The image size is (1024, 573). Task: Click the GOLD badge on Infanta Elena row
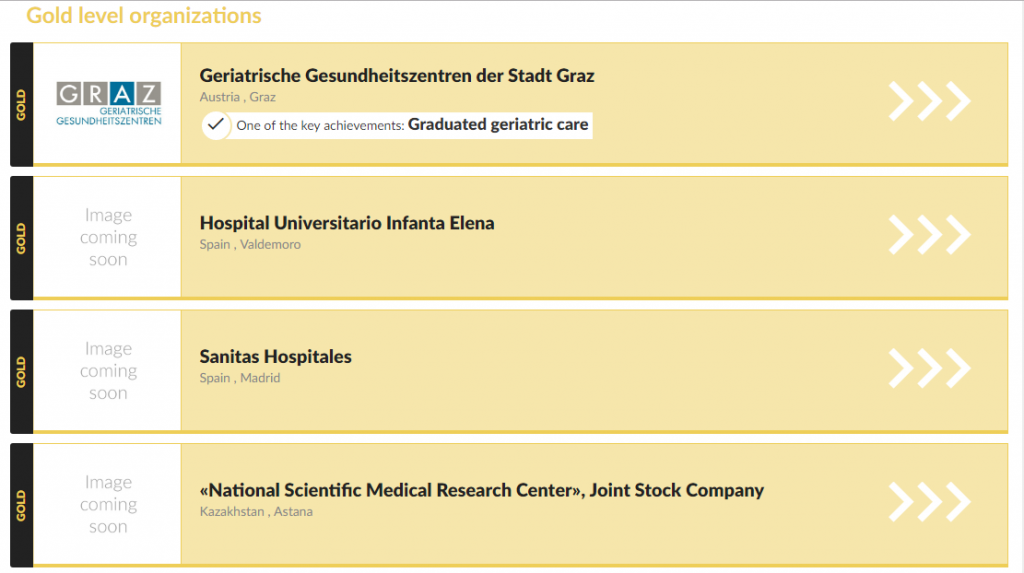(22, 238)
